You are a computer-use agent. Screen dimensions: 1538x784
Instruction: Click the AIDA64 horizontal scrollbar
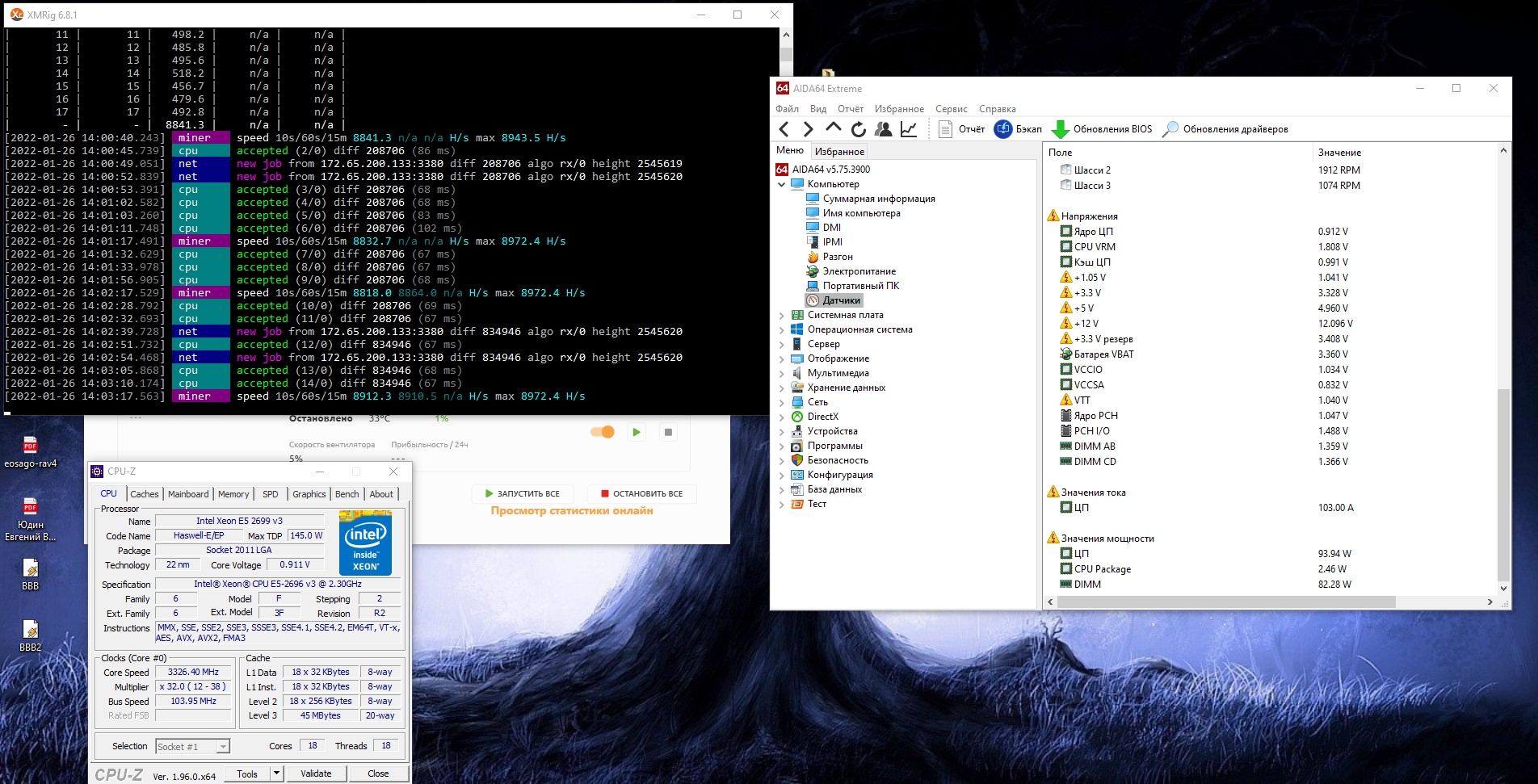[x=1225, y=602]
